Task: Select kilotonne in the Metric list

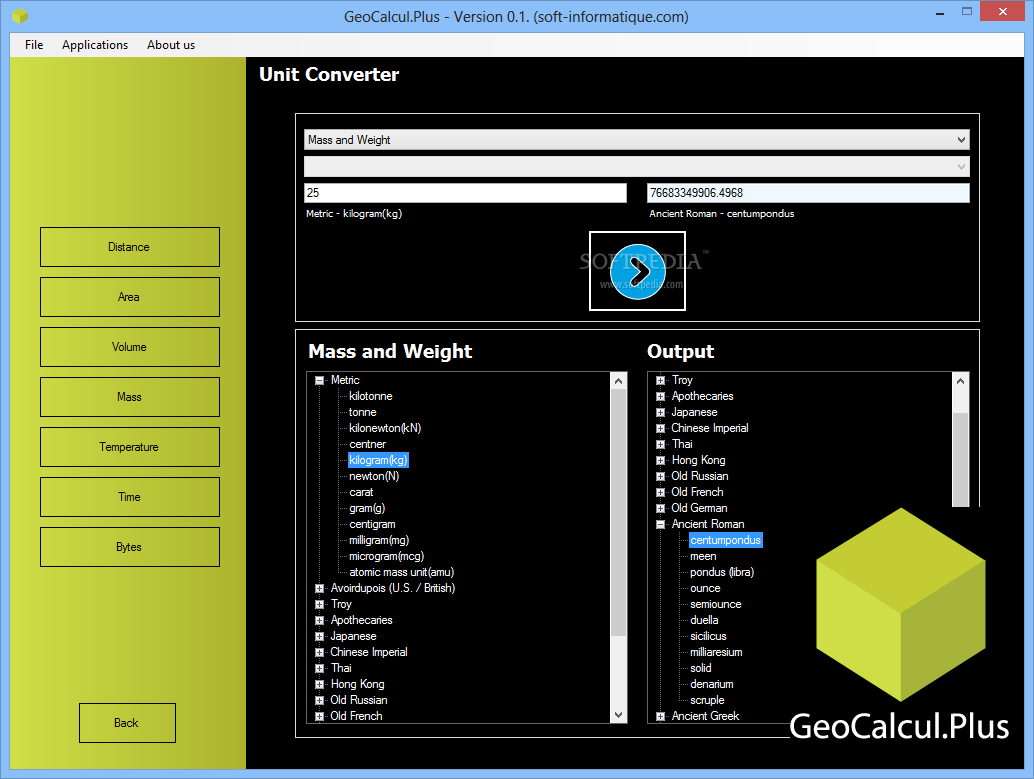Action: [x=371, y=396]
